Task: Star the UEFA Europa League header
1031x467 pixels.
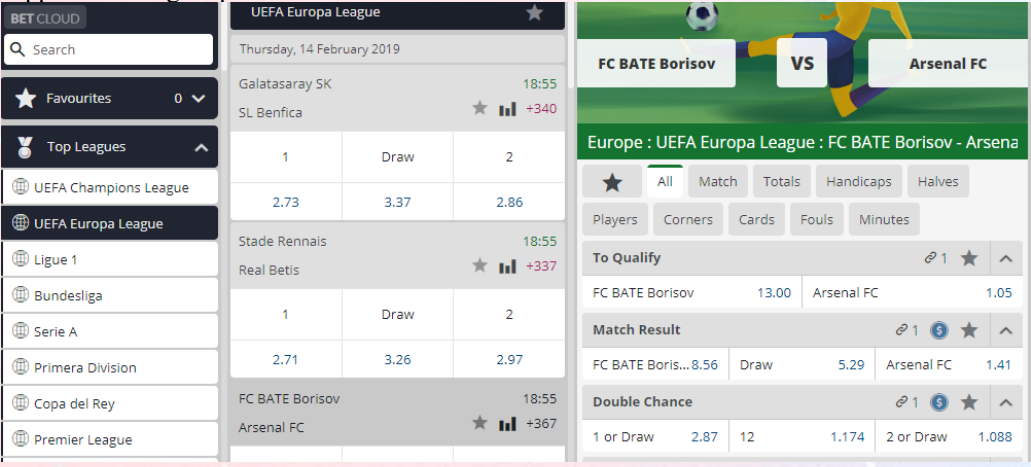Action: (535, 12)
